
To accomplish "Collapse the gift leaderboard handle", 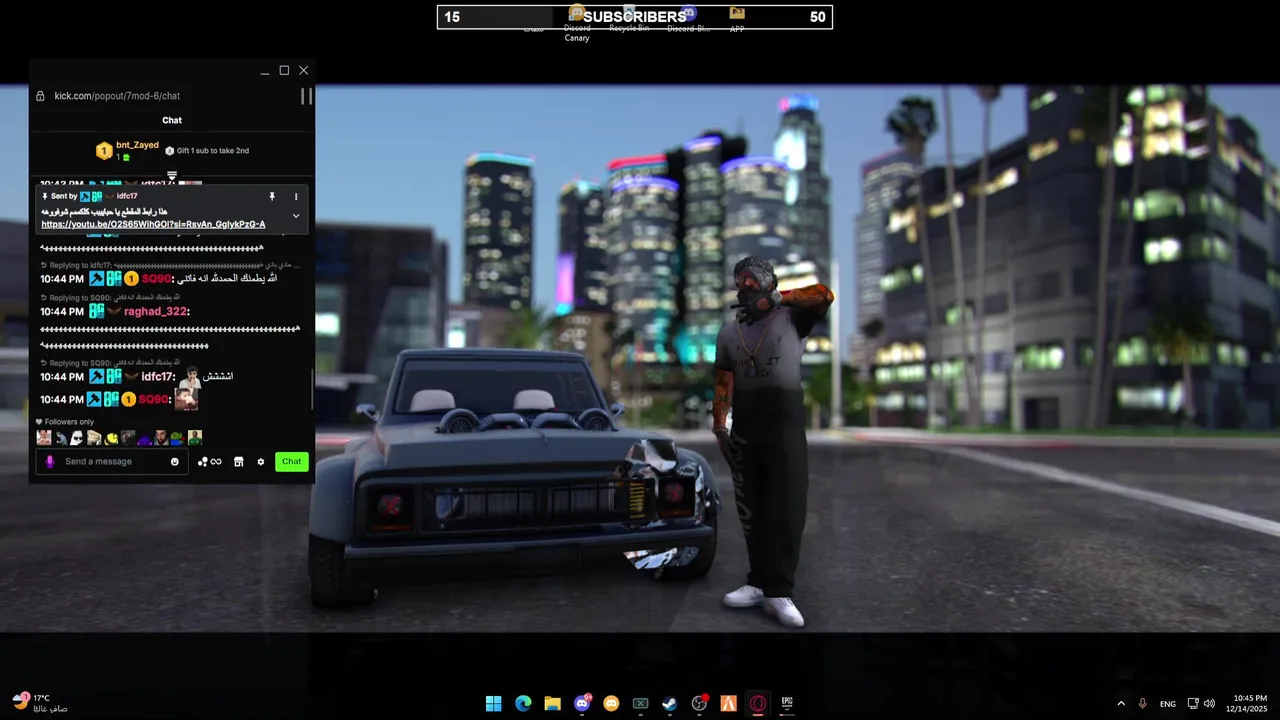I will tap(172, 176).
